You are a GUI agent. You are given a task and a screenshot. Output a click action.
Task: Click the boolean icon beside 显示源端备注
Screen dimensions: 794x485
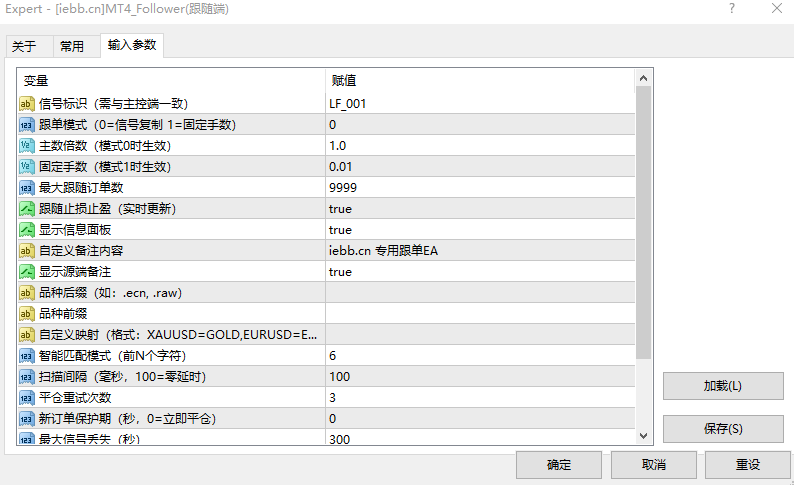pyautogui.click(x=26, y=272)
